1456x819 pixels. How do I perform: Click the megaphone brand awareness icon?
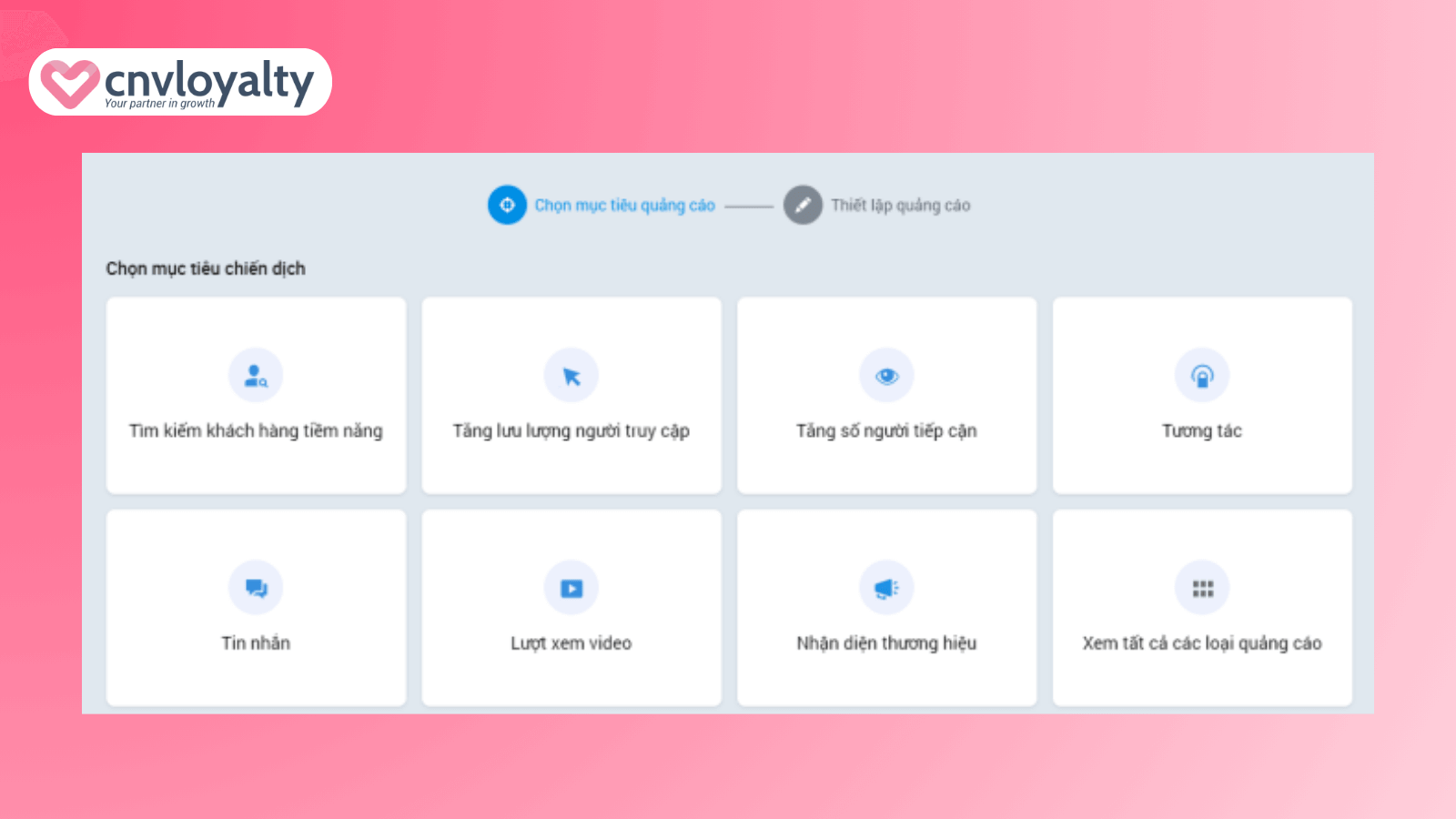pos(886,588)
